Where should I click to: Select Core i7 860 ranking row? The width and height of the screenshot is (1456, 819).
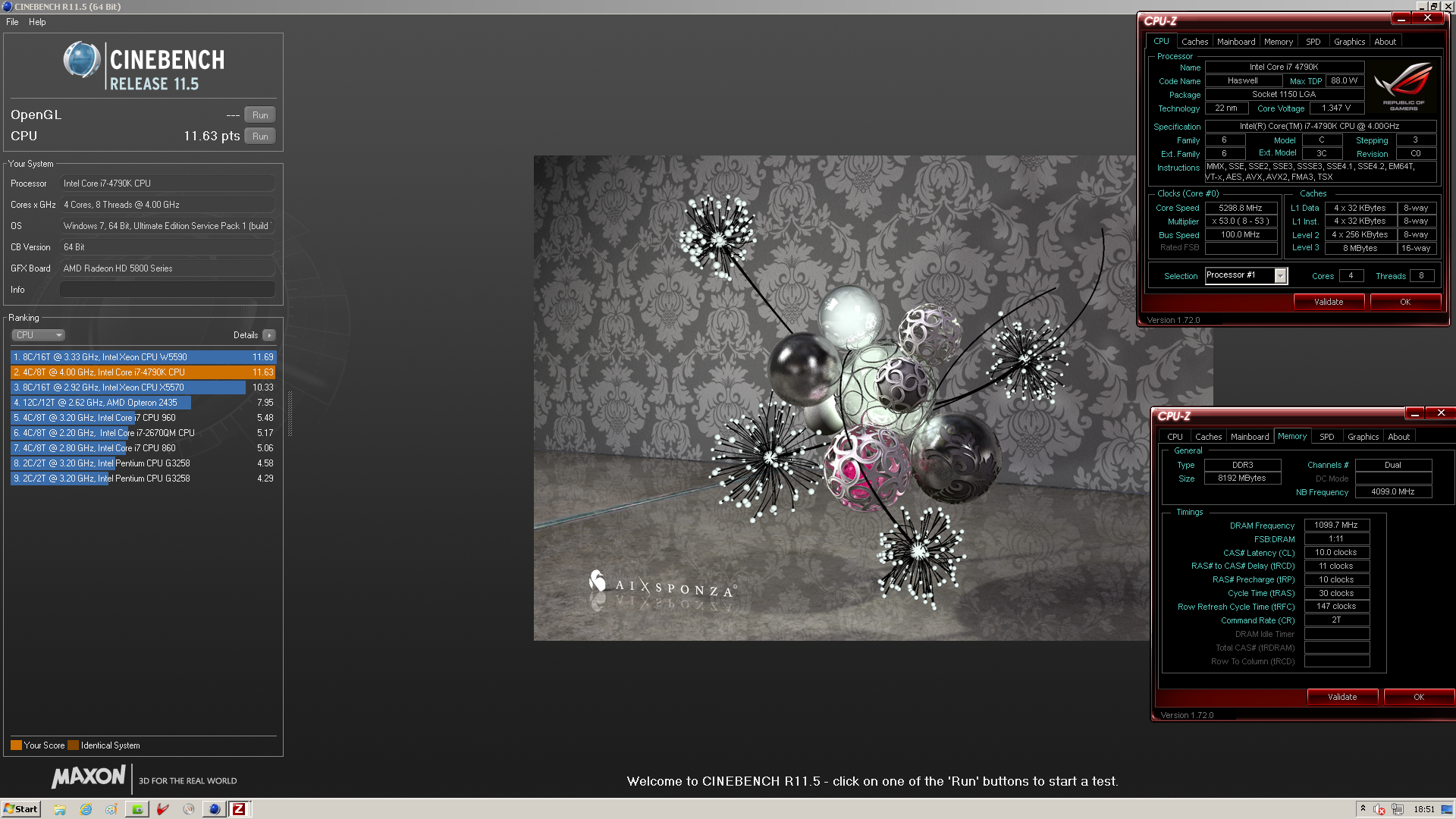[143, 448]
